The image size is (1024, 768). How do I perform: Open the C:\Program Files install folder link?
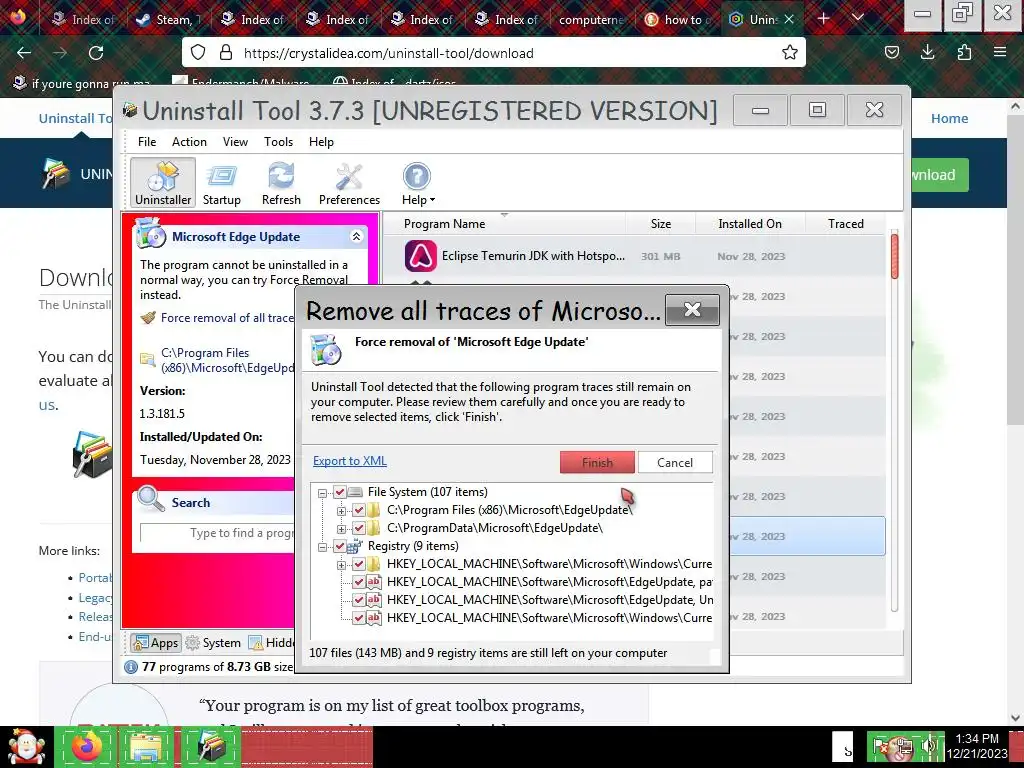[x=227, y=360]
